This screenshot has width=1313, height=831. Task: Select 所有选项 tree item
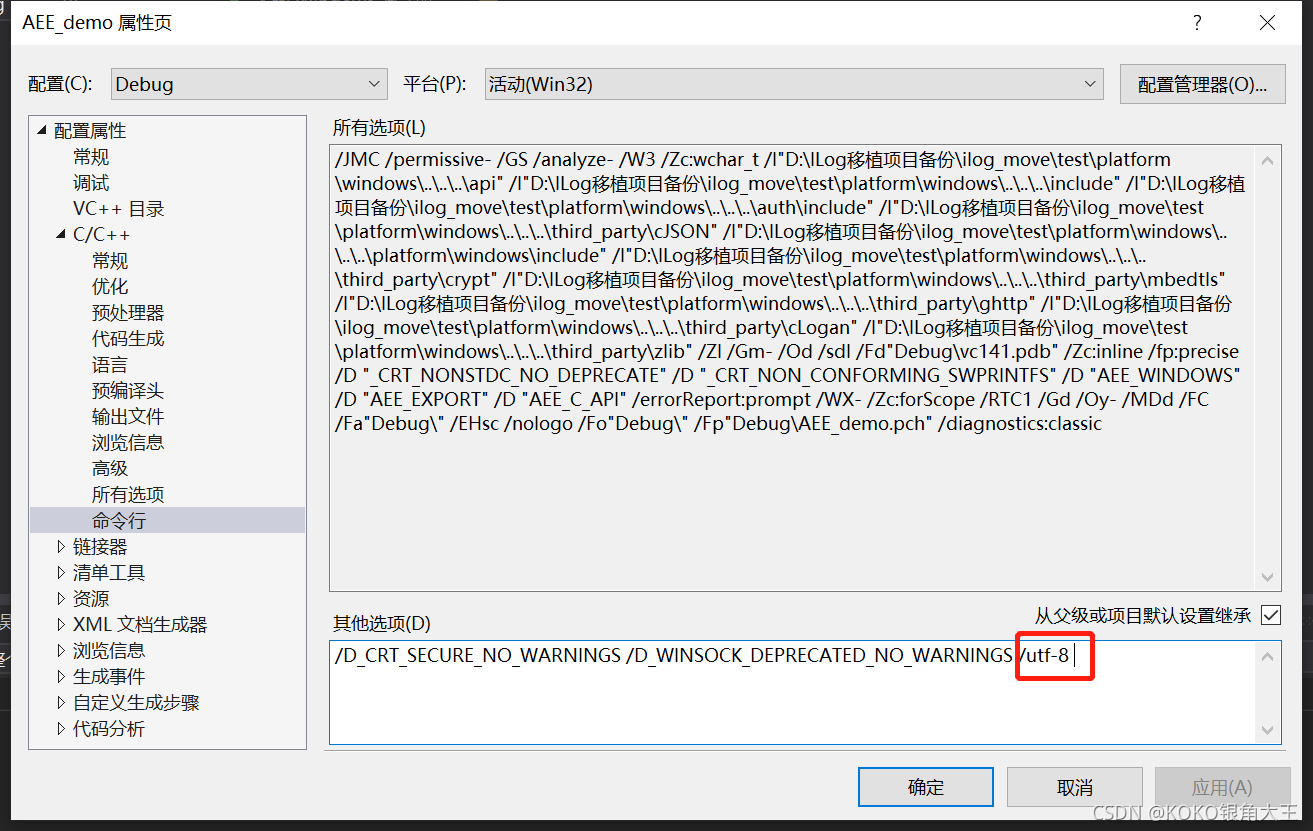(128, 495)
